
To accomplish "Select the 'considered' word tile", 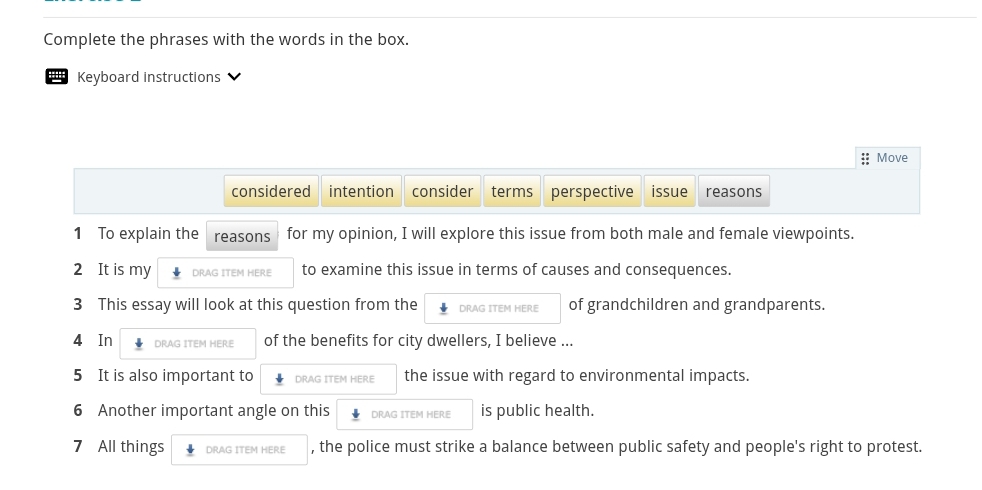I will [x=271, y=191].
